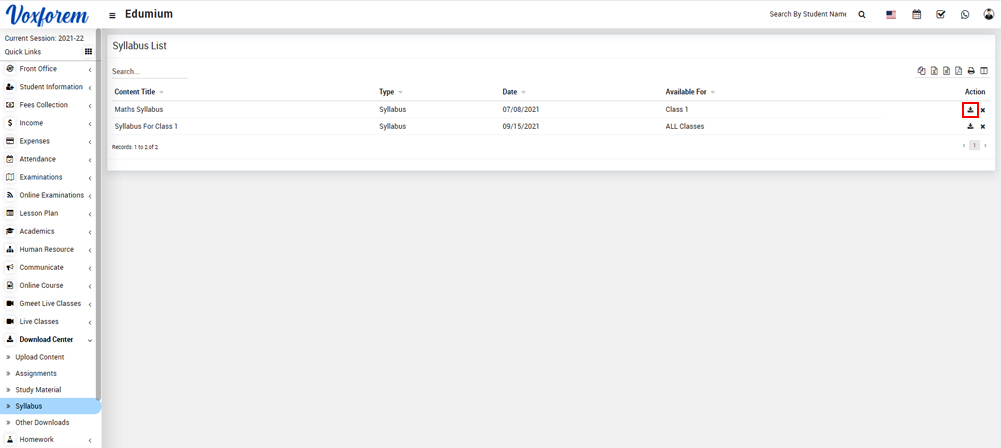Export the syllabus list as PDF
Screen dimensions: 1001x448
958,71
